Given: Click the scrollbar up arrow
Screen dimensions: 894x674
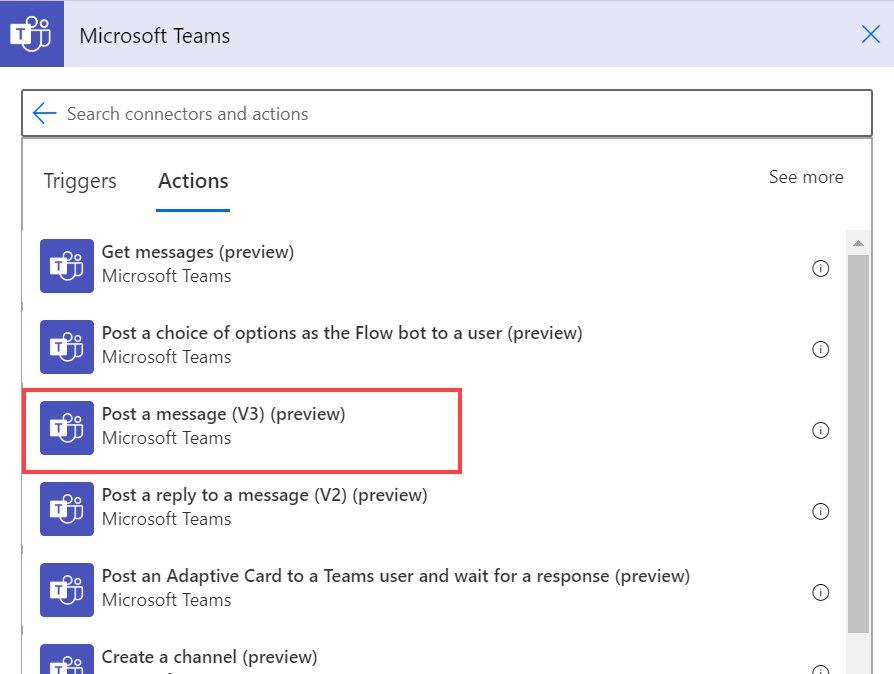Looking at the screenshot, I should pyautogui.click(x=858, y=243).
